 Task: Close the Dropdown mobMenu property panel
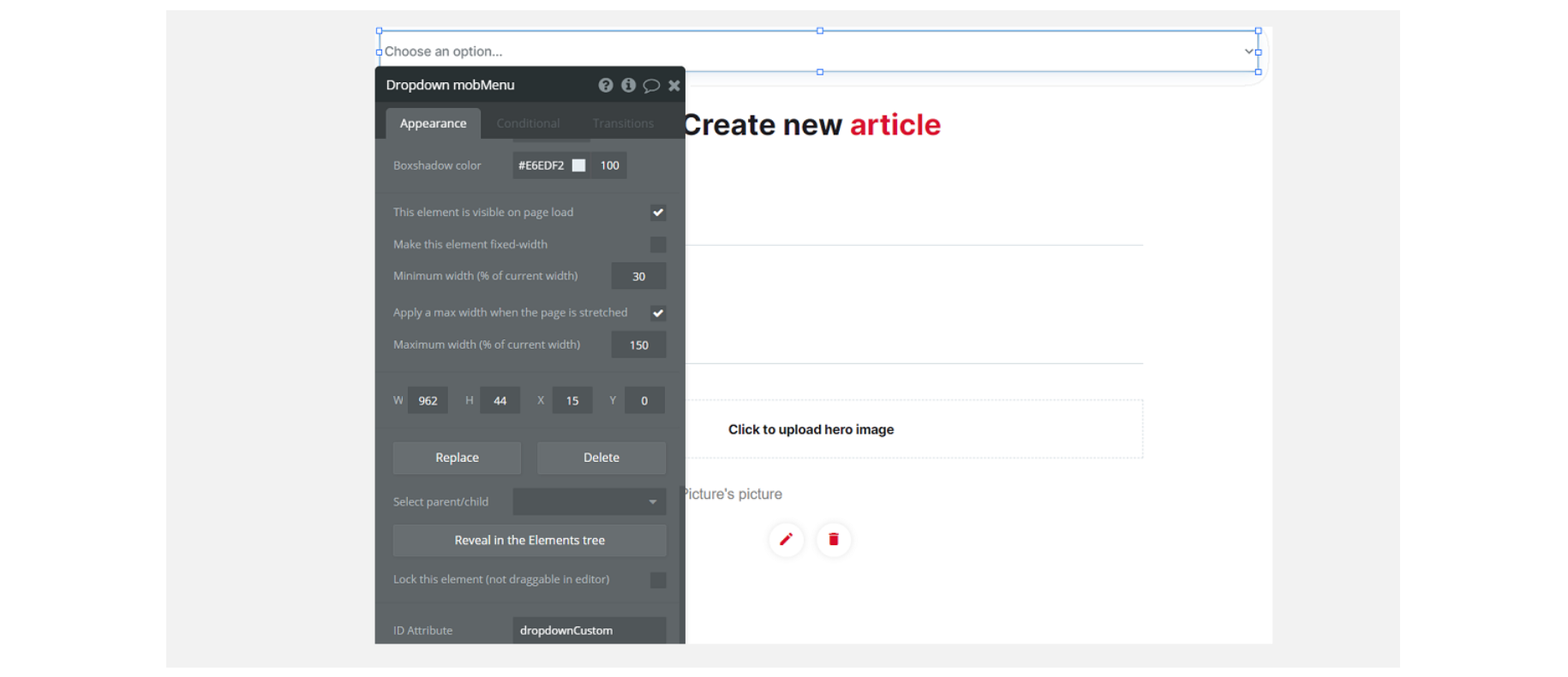[x=674, y=85]
